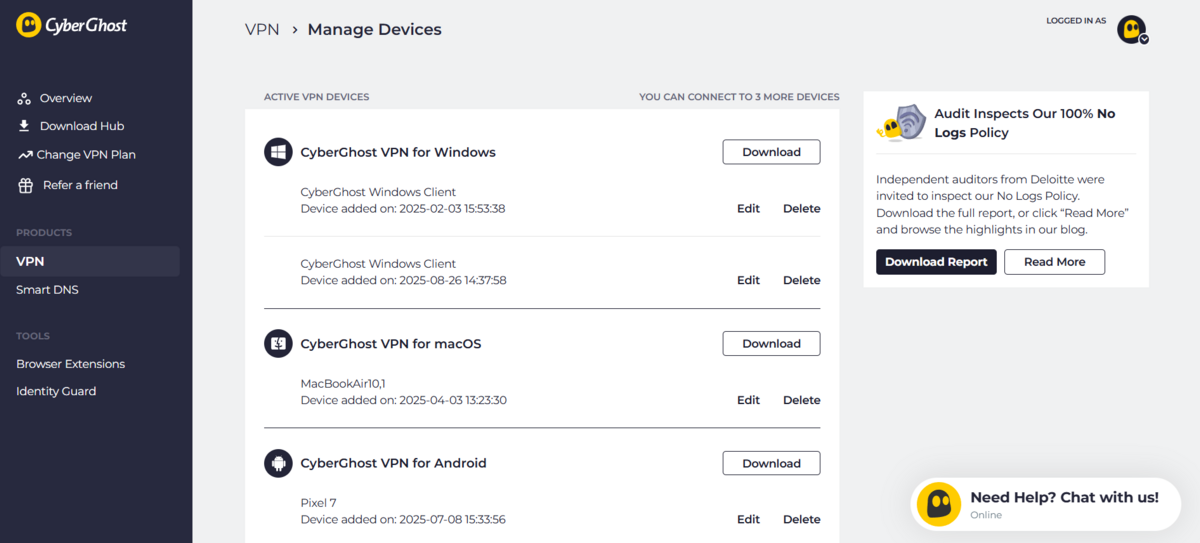Click the Windows logo icon
Viewport: 1200px width, 543px height.
click(x=278, y=152)
